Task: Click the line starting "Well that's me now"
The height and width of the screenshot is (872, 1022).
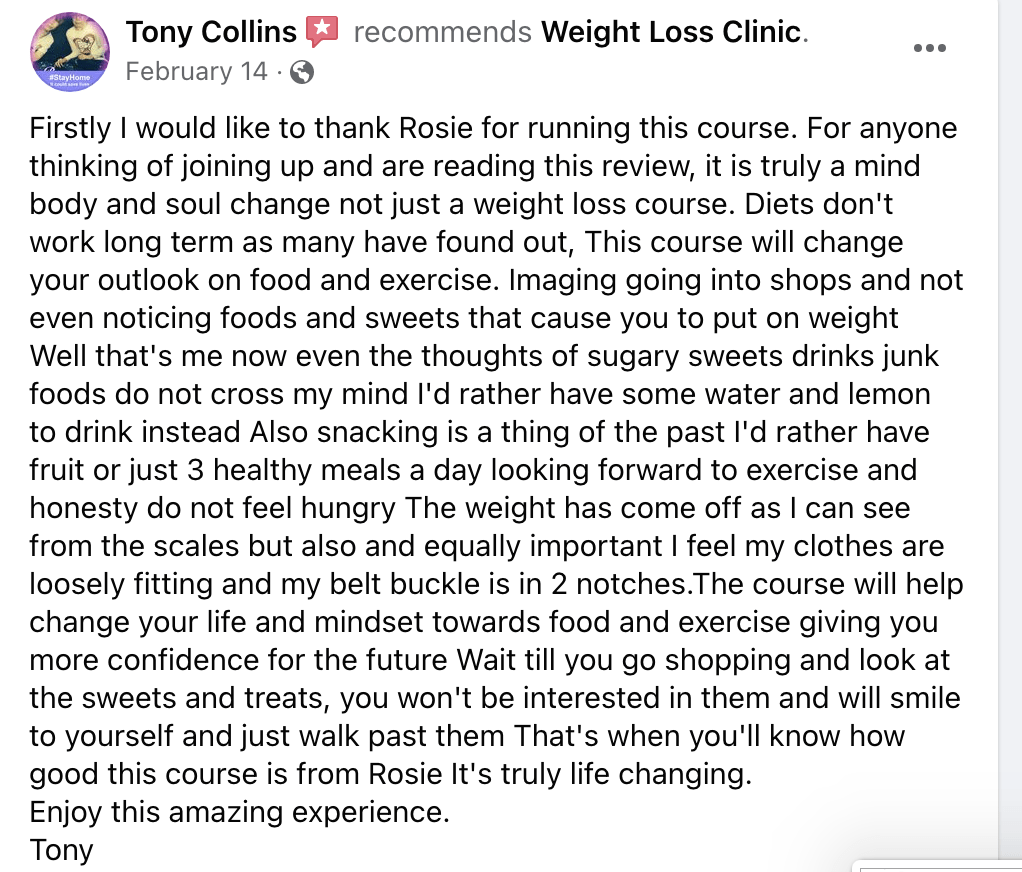Action: point(484,356)
